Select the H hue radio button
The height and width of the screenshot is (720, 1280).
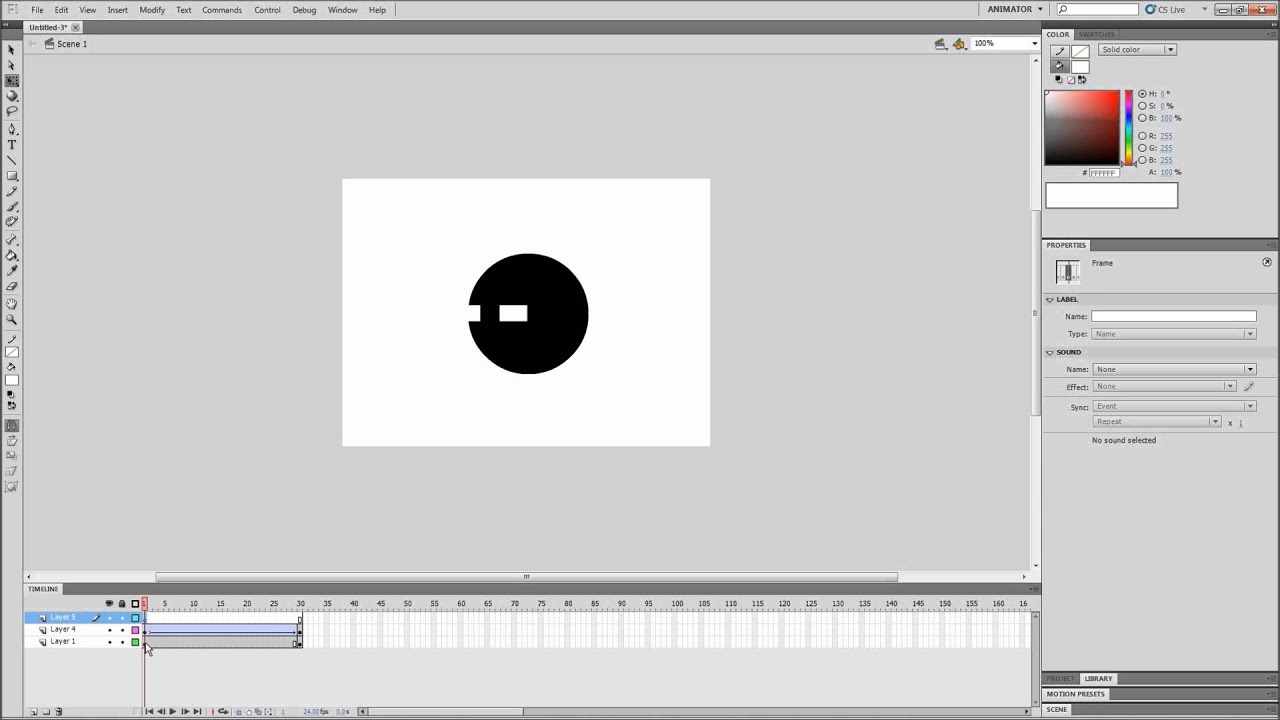pos(1142,94)
